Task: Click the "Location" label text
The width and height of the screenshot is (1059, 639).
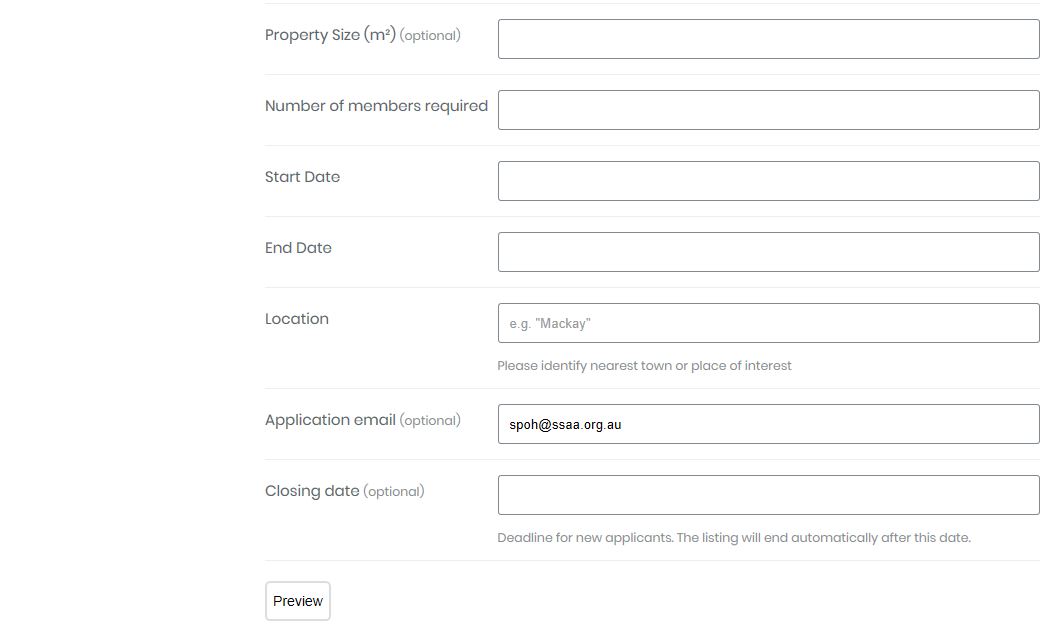Action: [296, 319]
